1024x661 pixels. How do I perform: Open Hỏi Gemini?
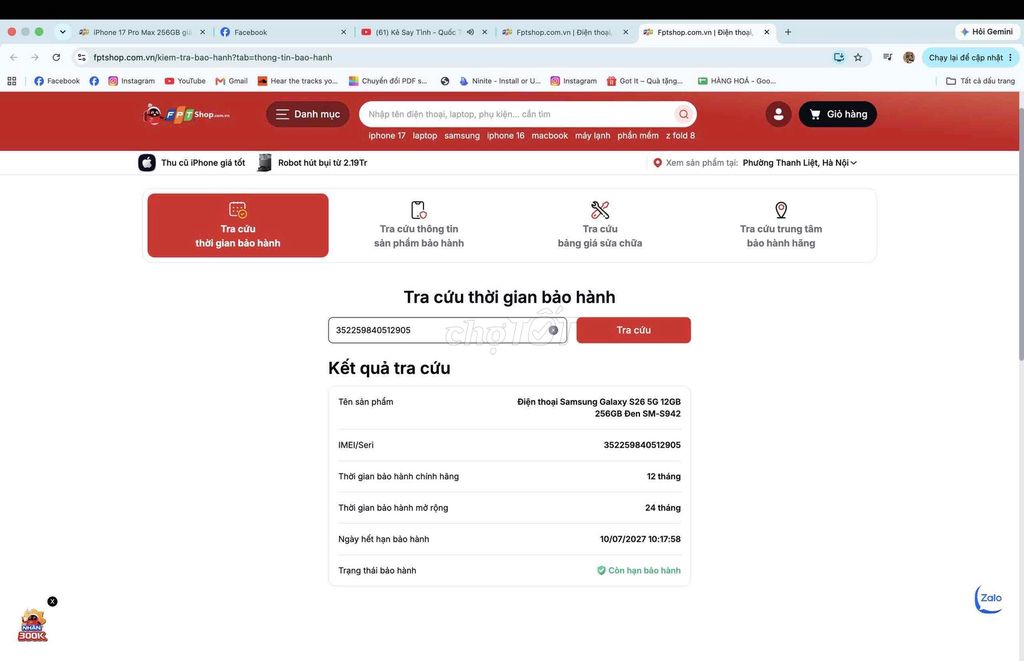[987, 31]
